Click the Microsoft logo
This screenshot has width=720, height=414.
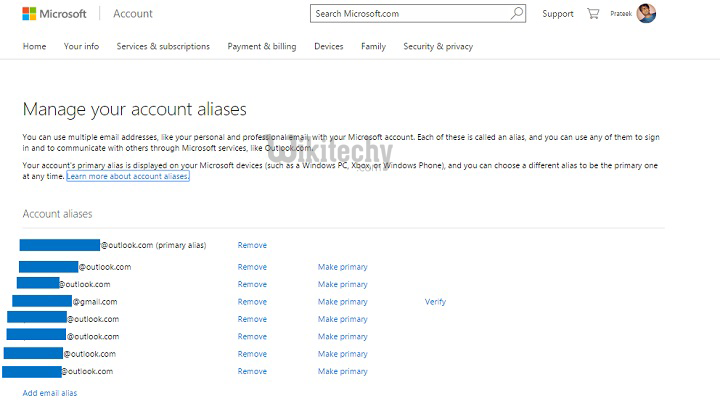(x=55, y=14)
